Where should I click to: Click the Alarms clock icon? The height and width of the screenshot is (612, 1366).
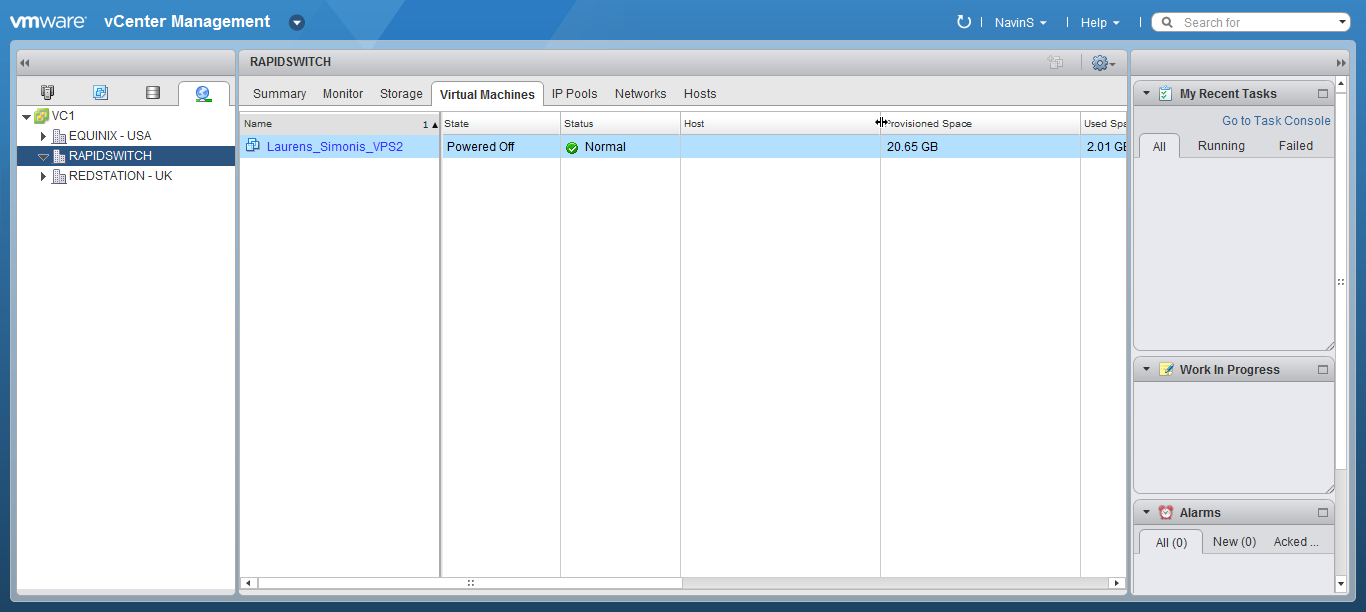click(1166, 512)
